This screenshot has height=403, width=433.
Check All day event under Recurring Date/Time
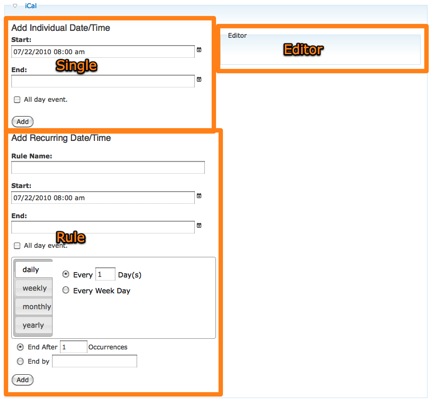17,246
